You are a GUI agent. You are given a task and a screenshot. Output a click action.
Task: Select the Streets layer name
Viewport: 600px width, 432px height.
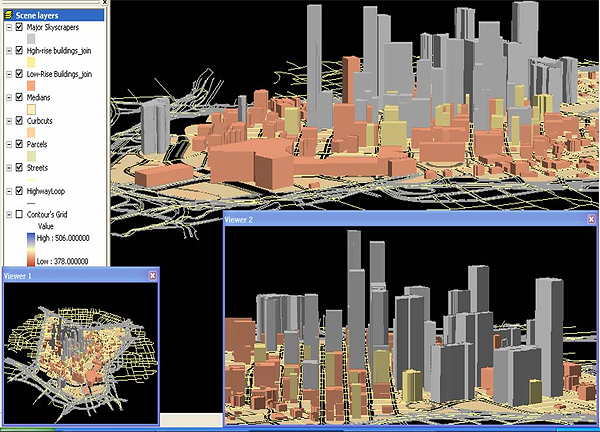coord(37,167)
